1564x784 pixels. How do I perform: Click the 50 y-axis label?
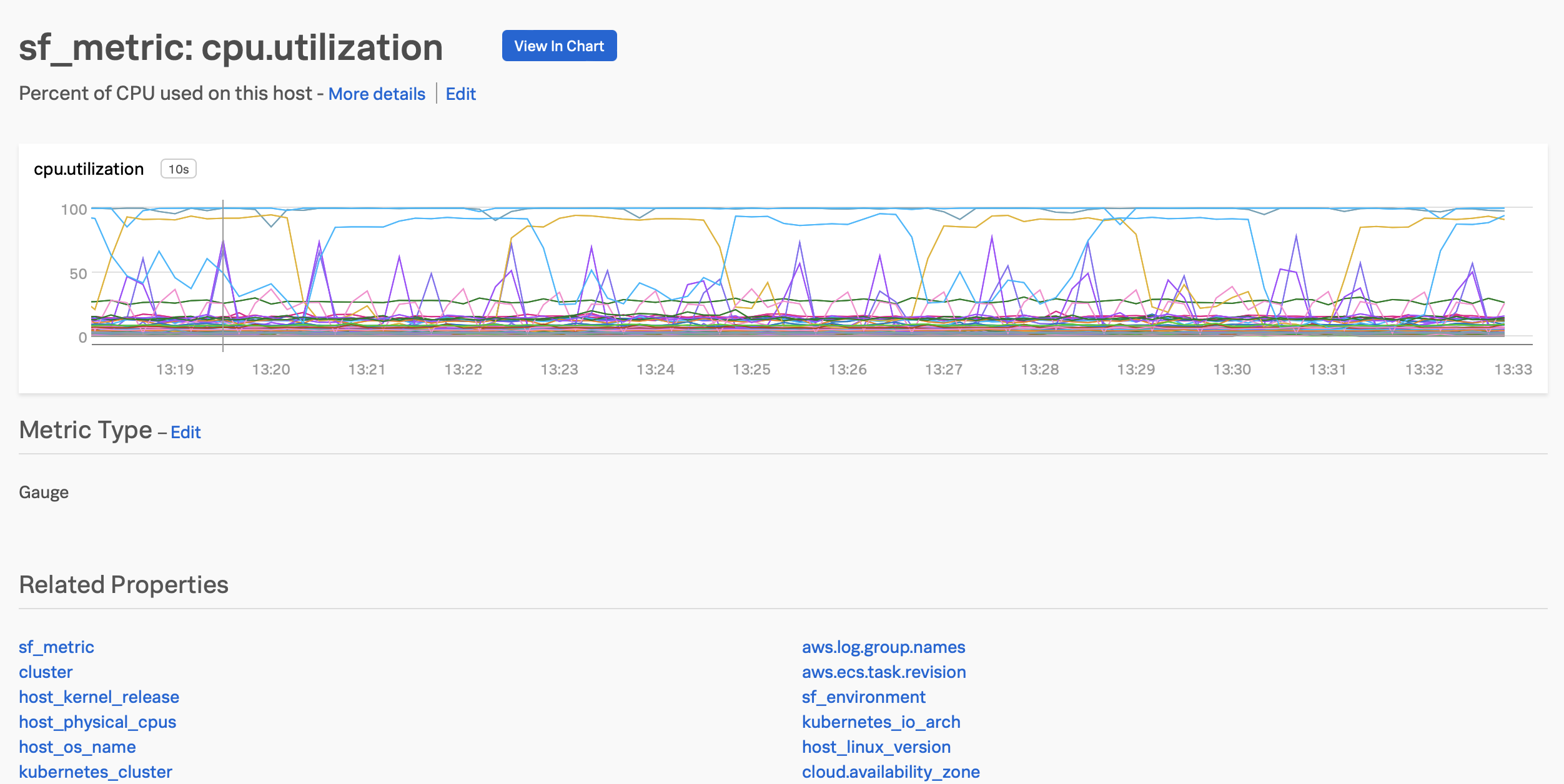click(x=78, y=273)
